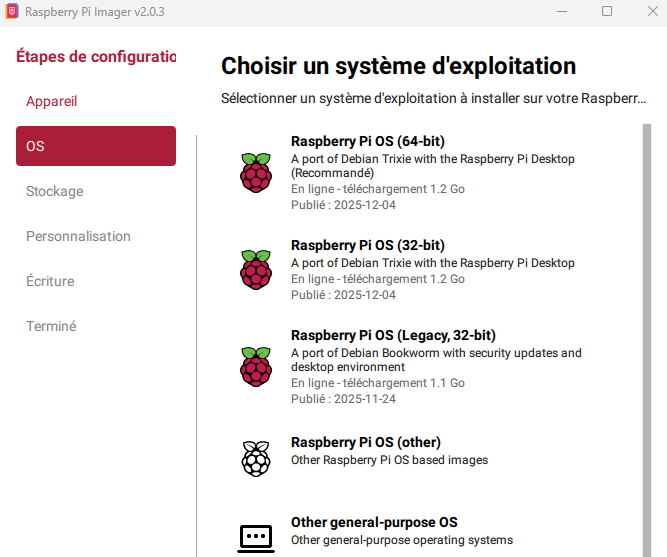Choose Raspberry Pi OS (64-bit) title
667x557 pixels.
[x=368, y=140]
